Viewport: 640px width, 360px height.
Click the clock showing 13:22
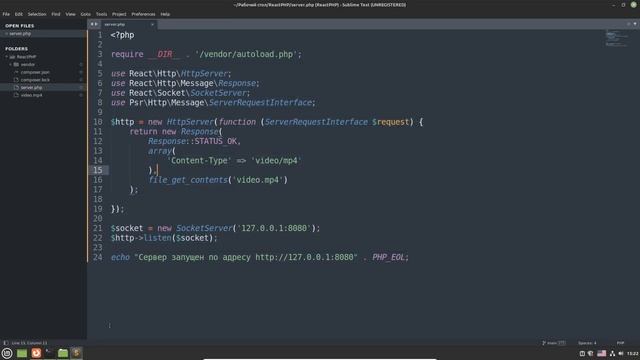[633, 353]
